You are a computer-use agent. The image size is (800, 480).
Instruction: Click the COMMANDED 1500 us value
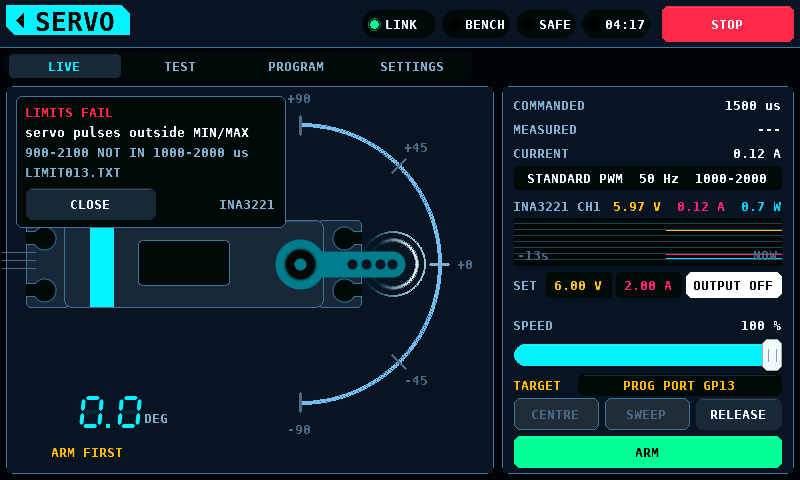[753, 106]
